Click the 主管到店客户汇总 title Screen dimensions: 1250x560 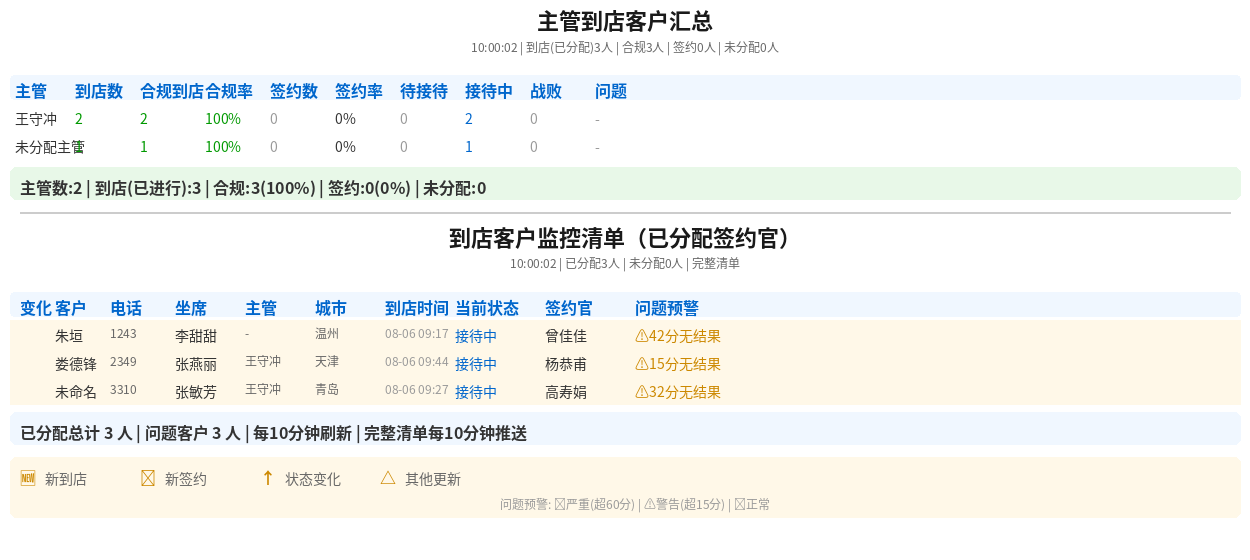click(625, 22)
